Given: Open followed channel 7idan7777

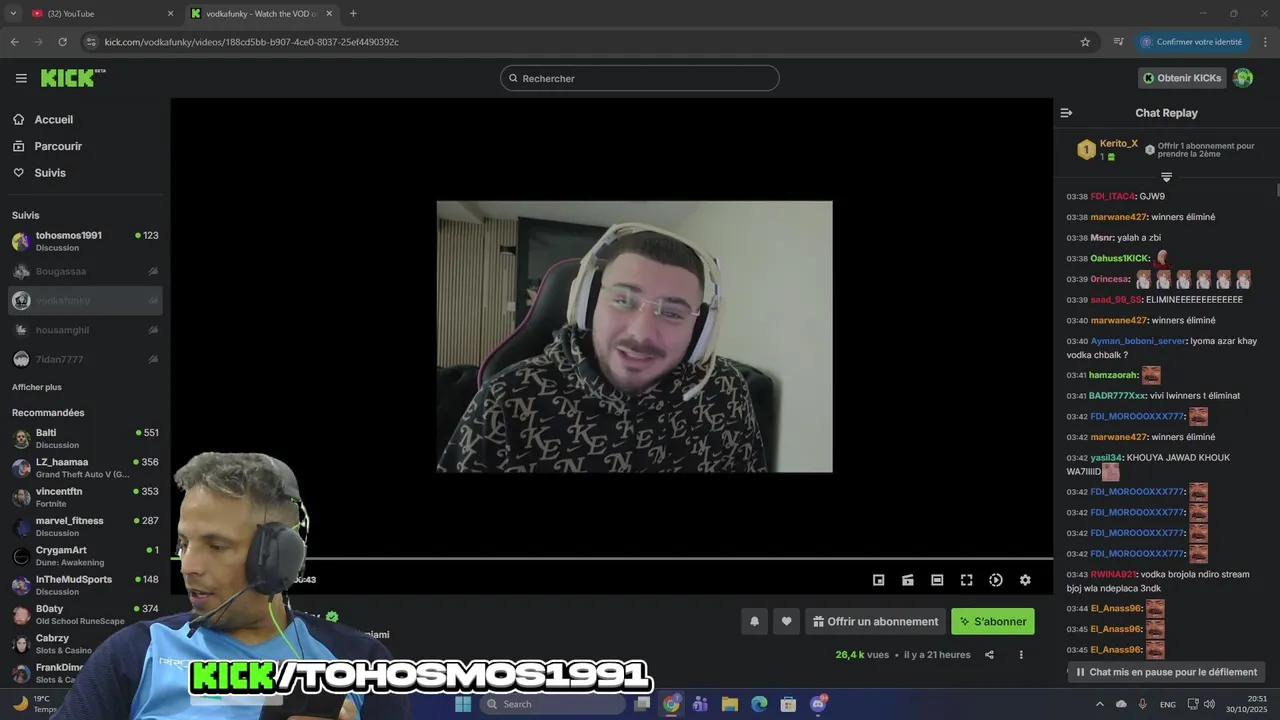Looking at the screenshot, I should (x=85, y=359).
